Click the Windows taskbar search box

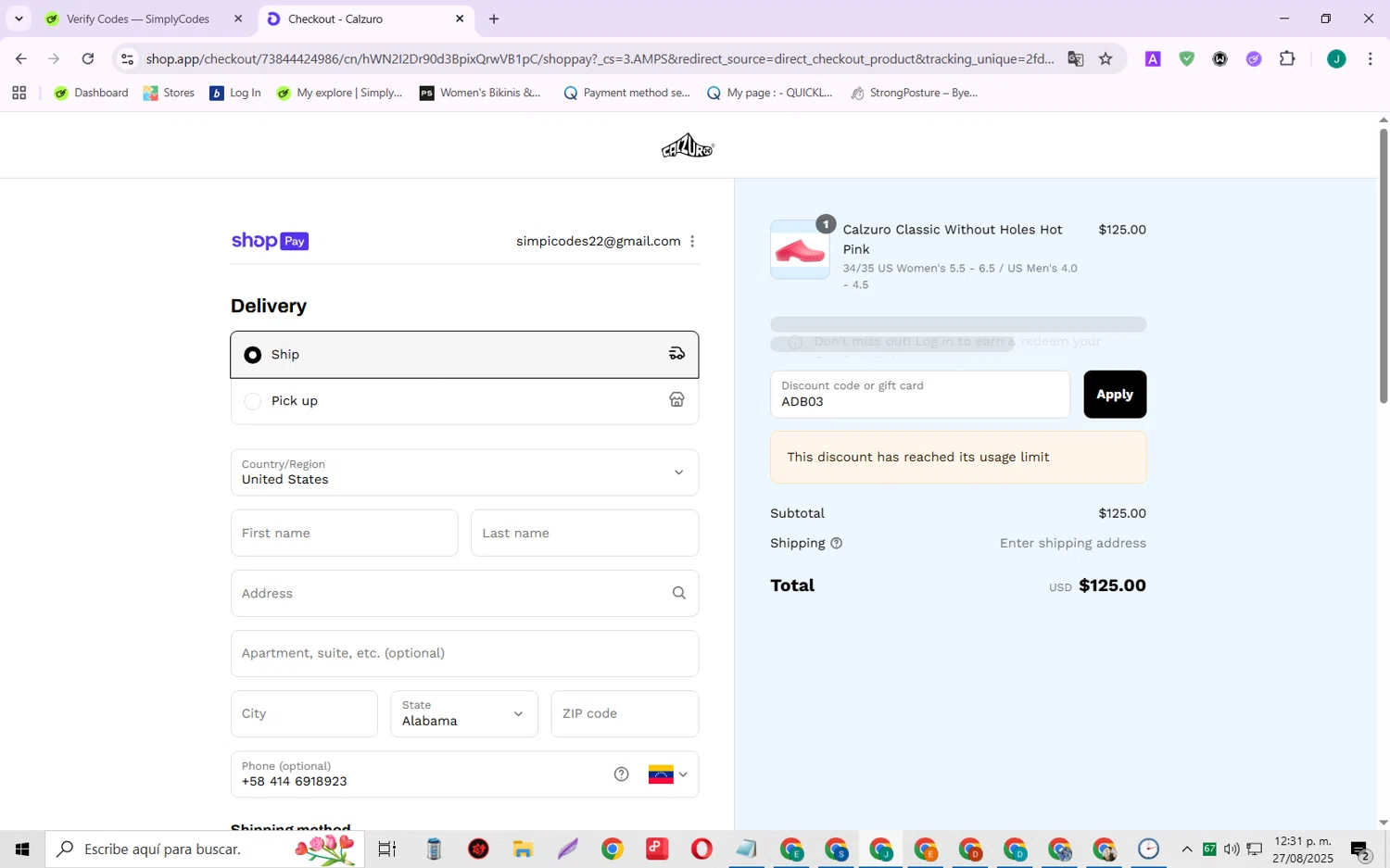(204, 849)
